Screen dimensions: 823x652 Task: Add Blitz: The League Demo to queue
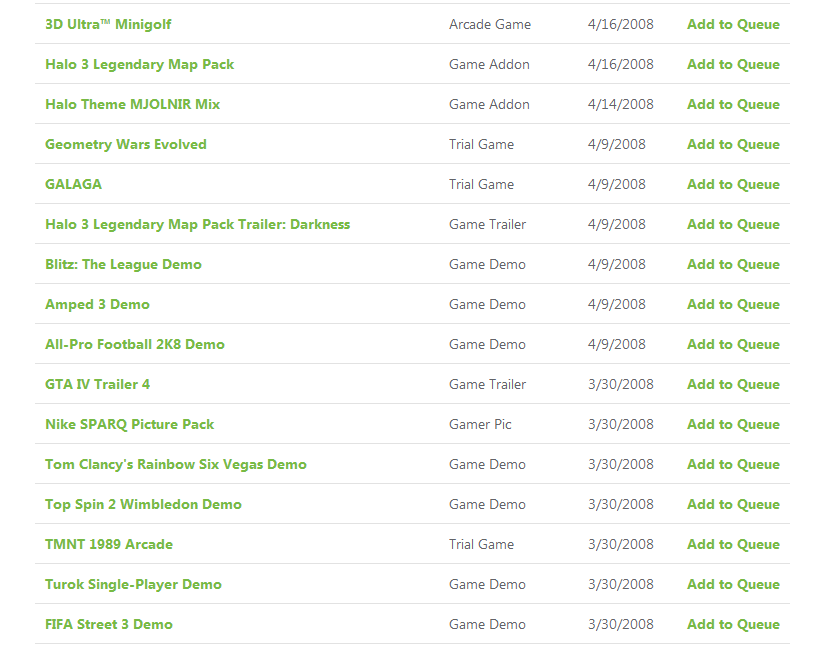pos(733,265)
